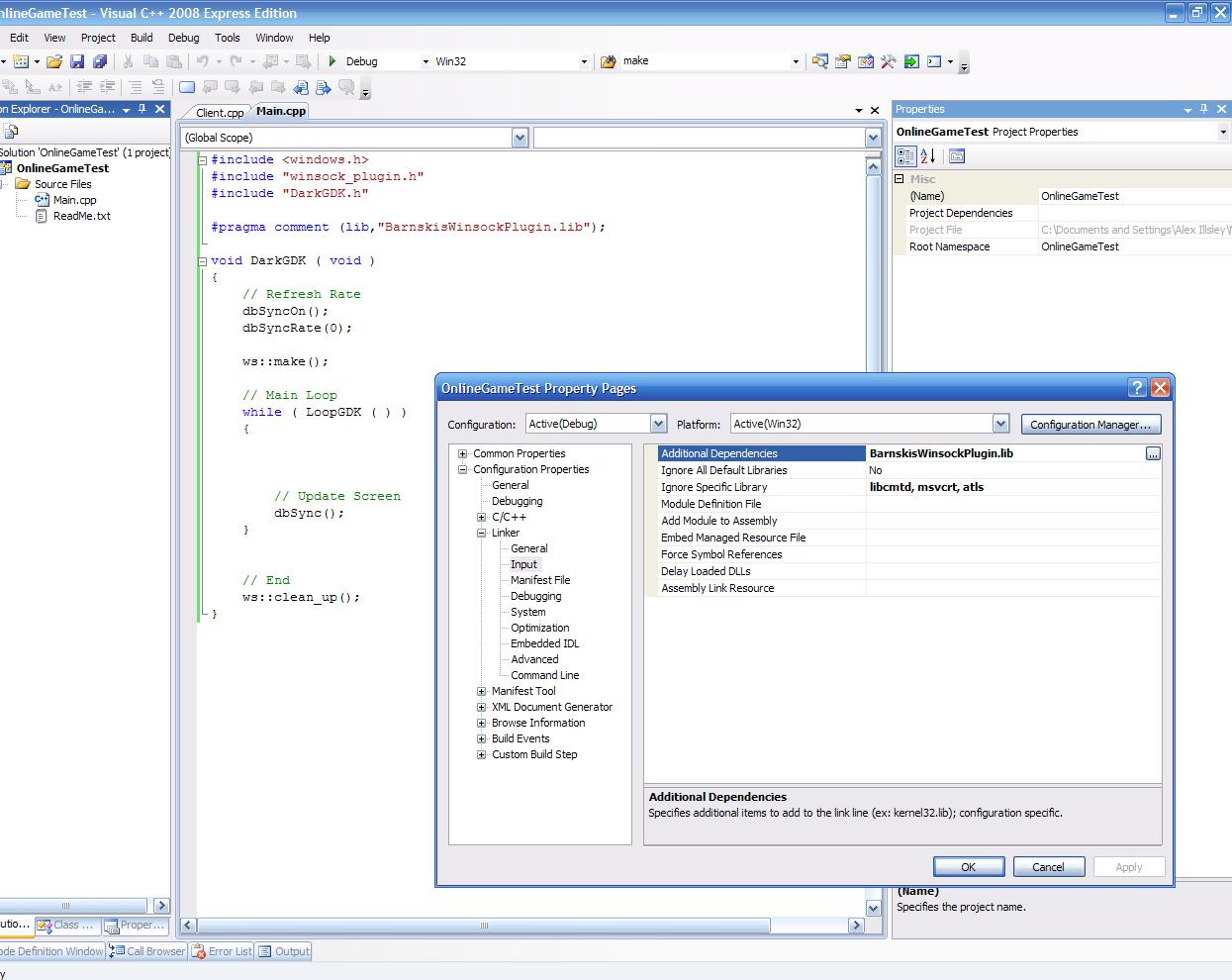This screenshot has width=1232, height=980.
Task: Expand the Manifest Tool tree node
Action: [481, 691]
